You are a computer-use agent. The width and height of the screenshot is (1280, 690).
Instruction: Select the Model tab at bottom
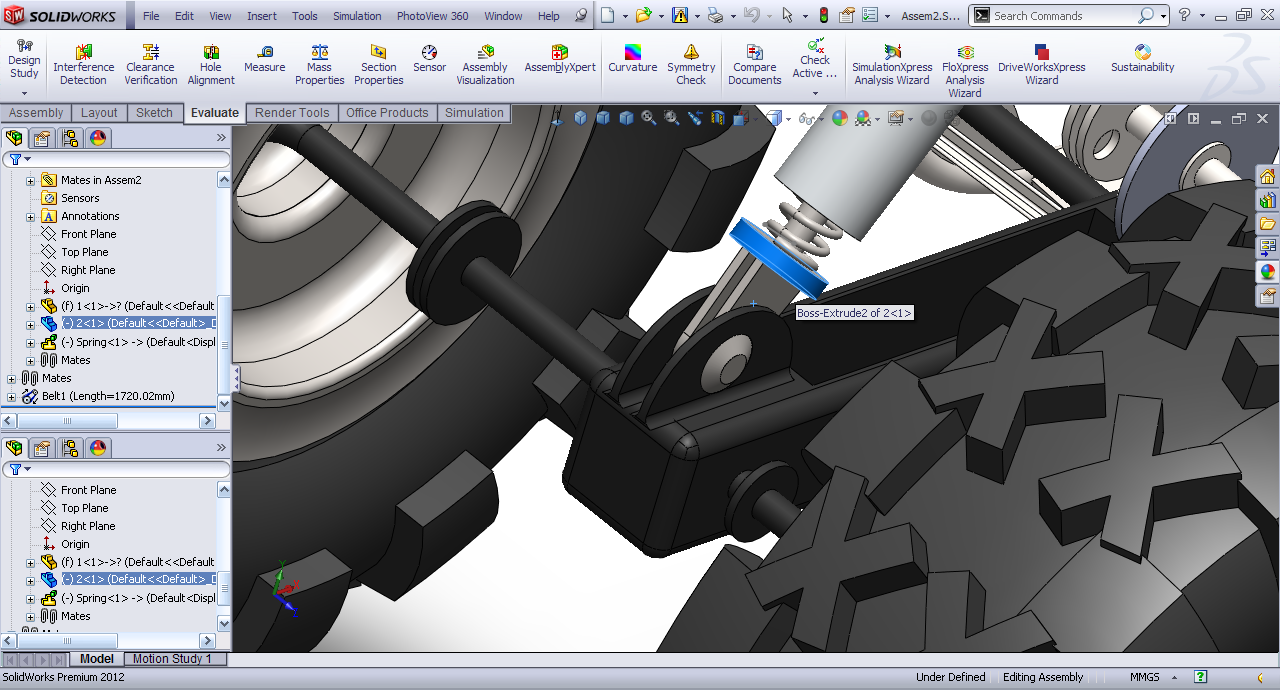pos(97,659)
